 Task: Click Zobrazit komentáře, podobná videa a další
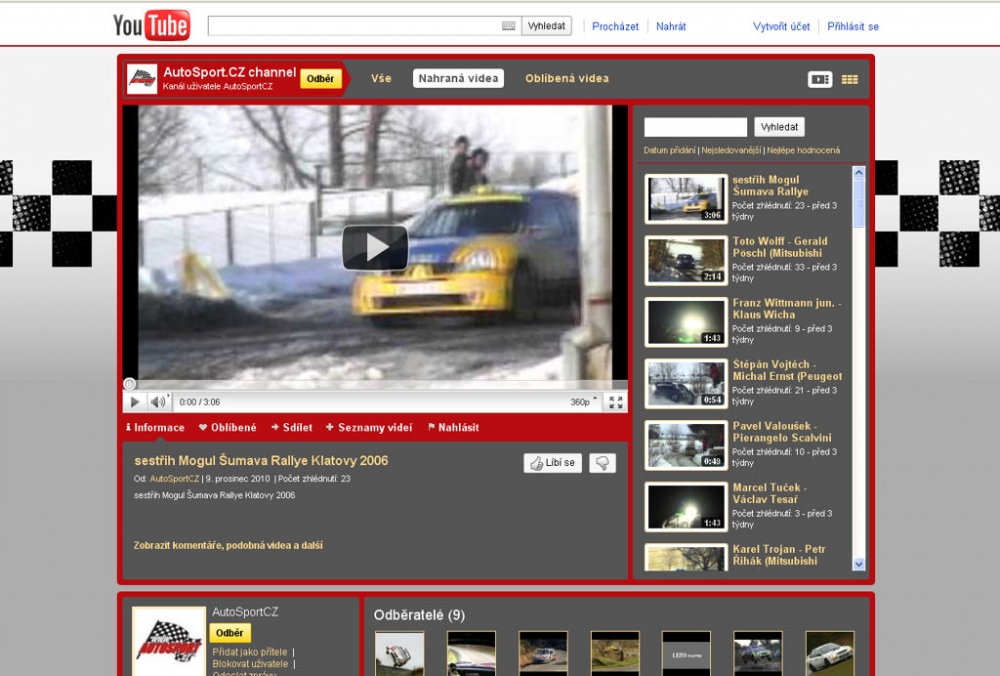(228, 545)
